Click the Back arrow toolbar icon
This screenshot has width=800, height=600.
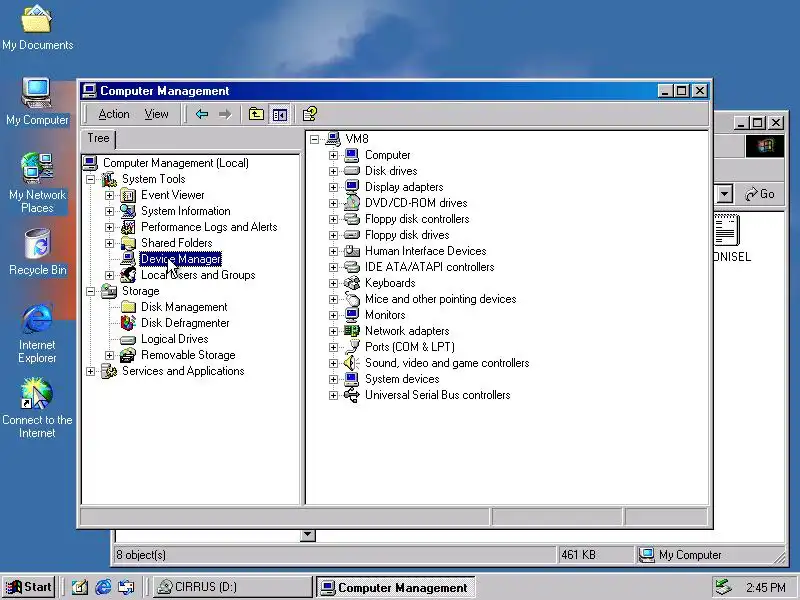click(202, 114)
